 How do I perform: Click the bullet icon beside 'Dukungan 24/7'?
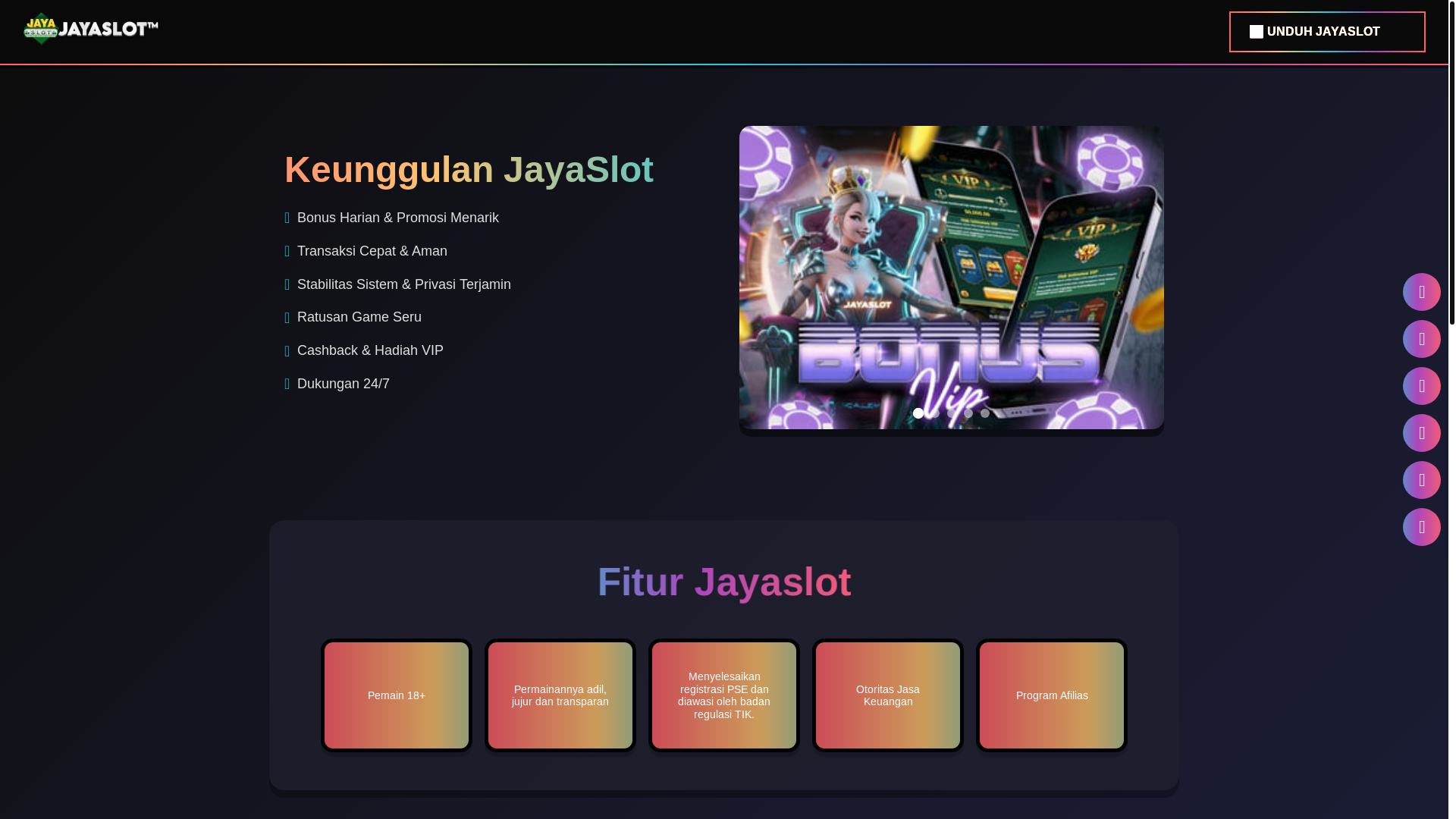click(x=287, y=384)
